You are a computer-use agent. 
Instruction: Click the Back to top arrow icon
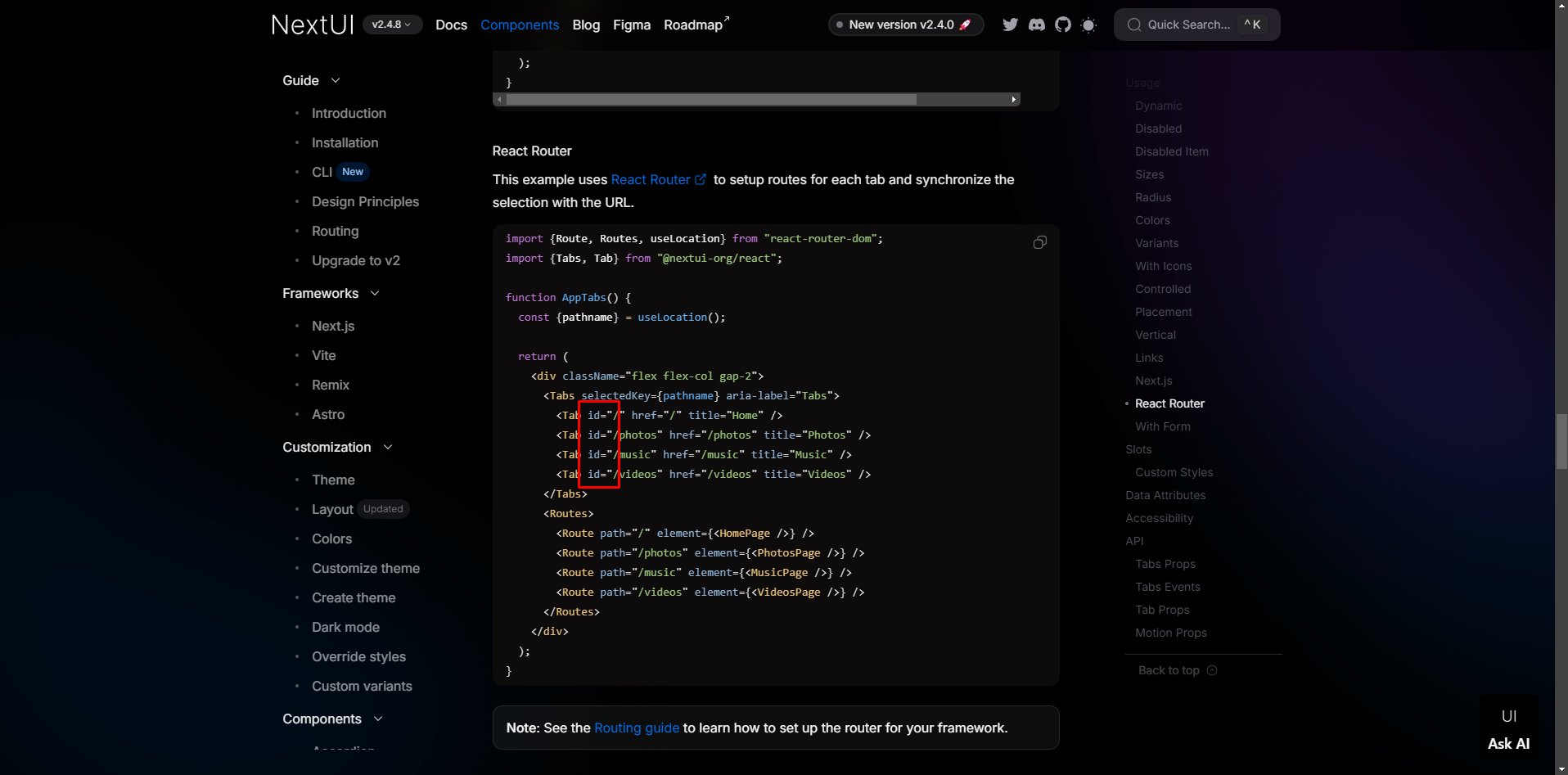(1212, 670)
